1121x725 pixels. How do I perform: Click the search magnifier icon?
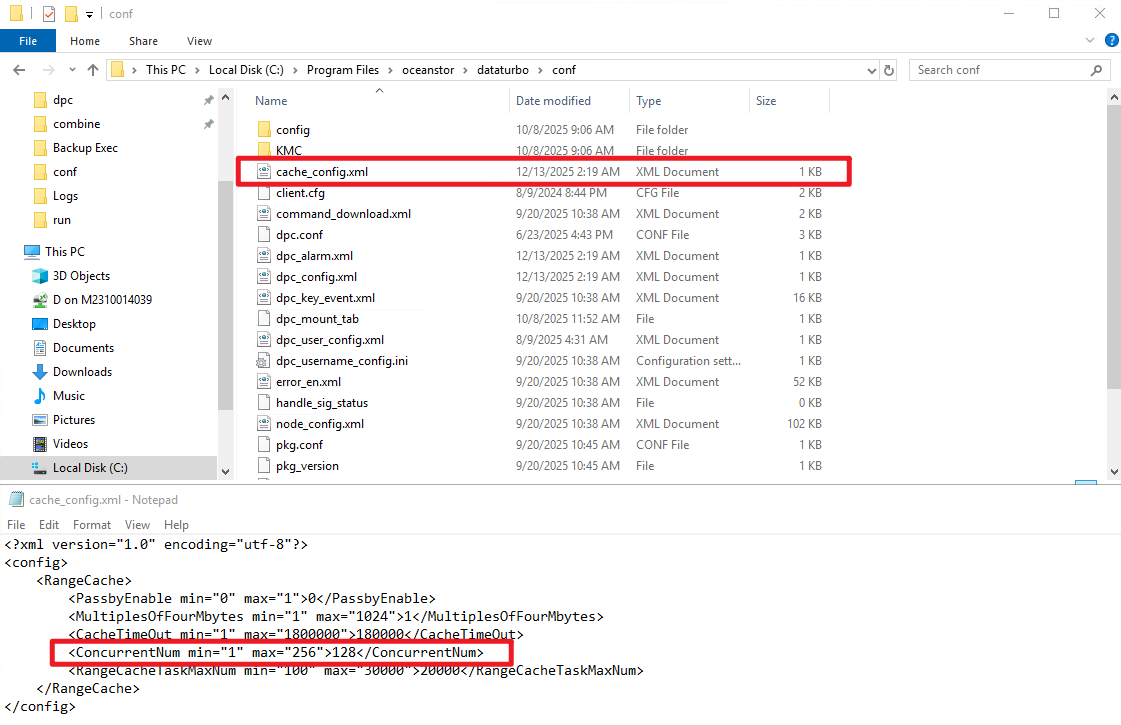[x=1097, y=70]
